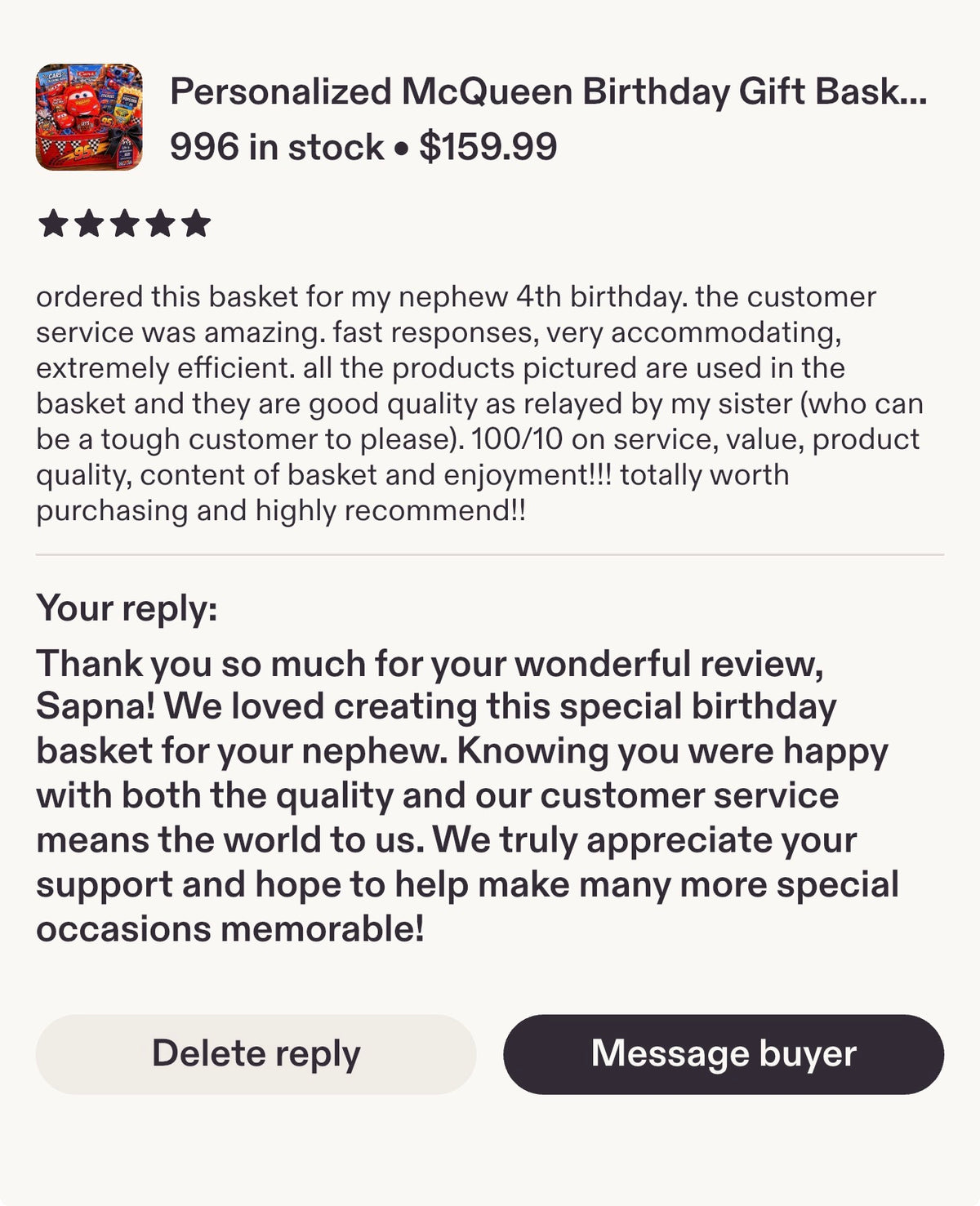
Task: Click the 996 in stock label
Action: pyautogui.click(x=276, y=147)
